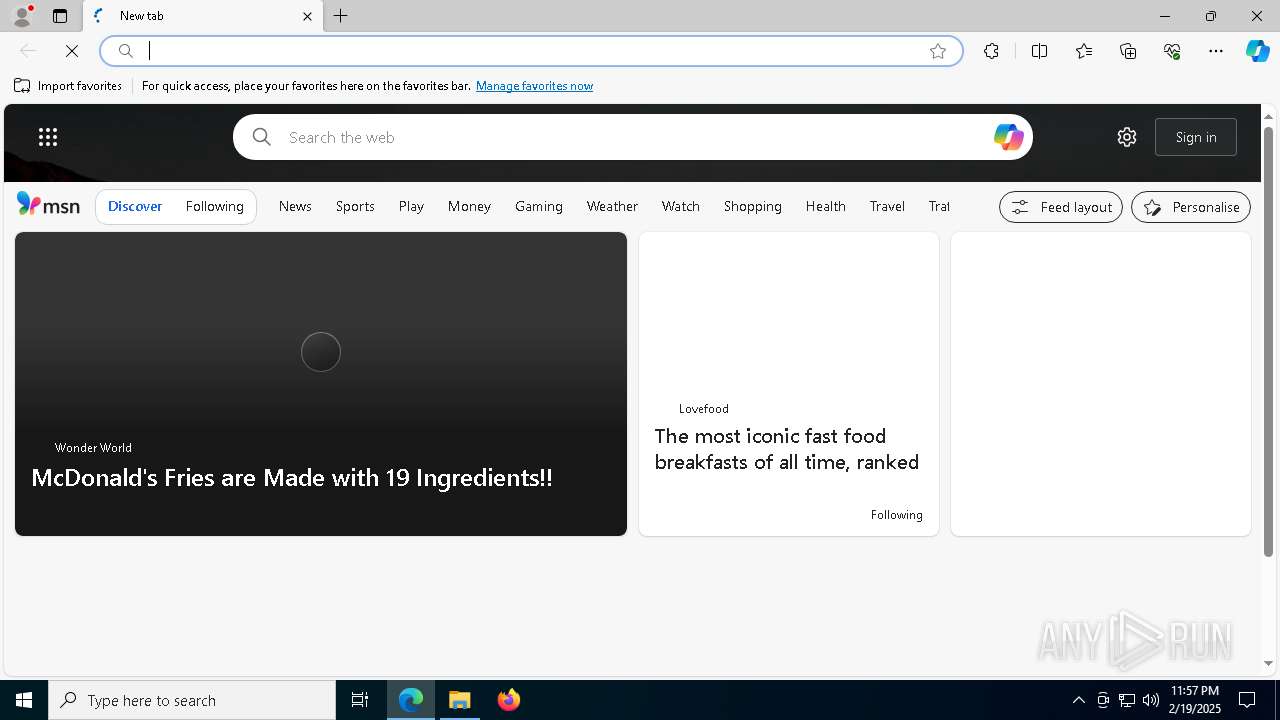1280x720 pixels.
Task: Click Wonder World source label
Action: click(93, 448)
